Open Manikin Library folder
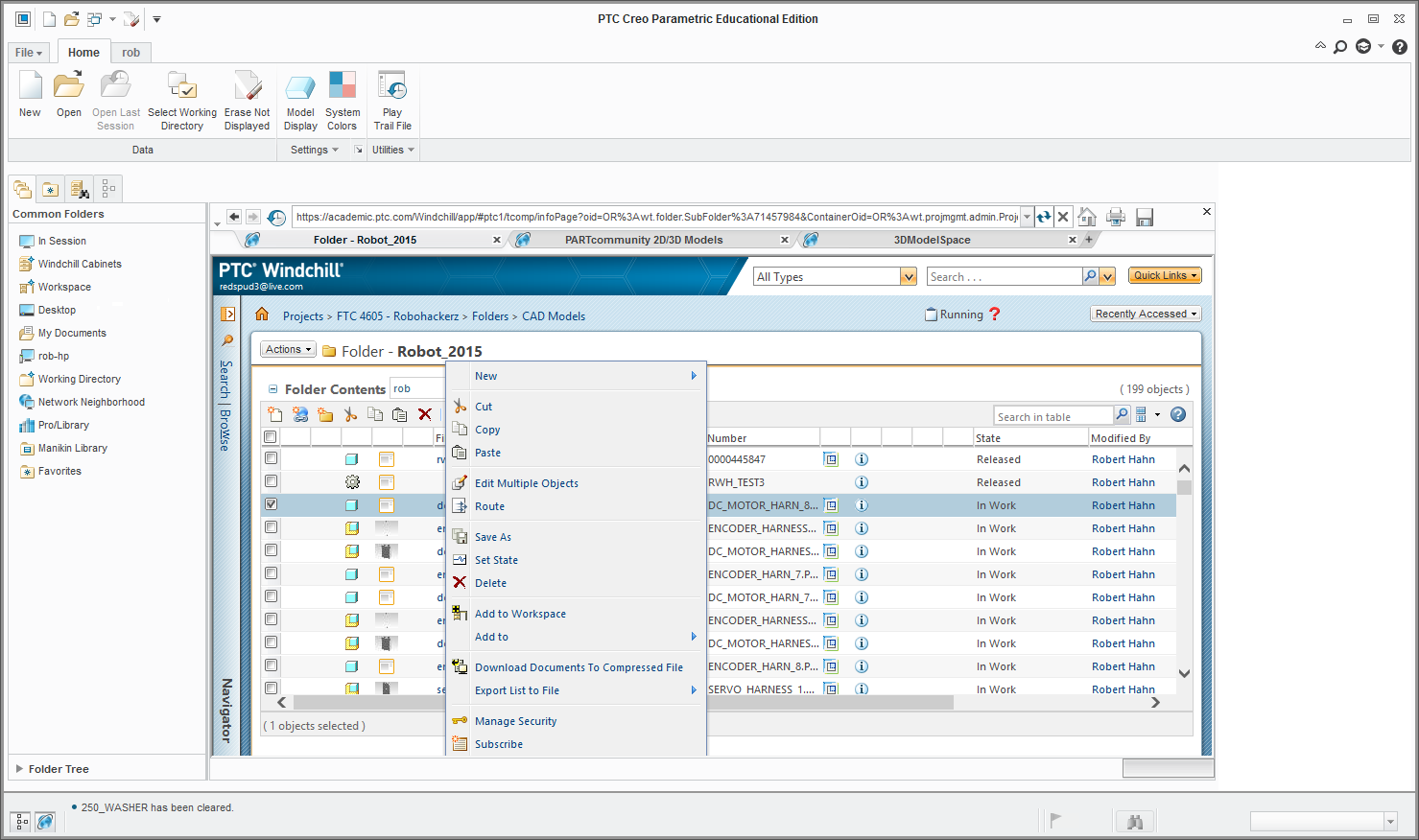 point(73,448)
